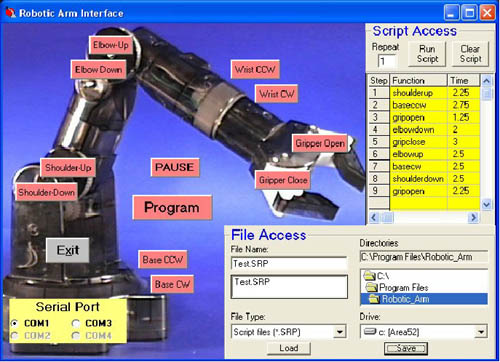500x362 pixels.
Task: Select the Robotic_Arm folder
Action: point(424,299)
